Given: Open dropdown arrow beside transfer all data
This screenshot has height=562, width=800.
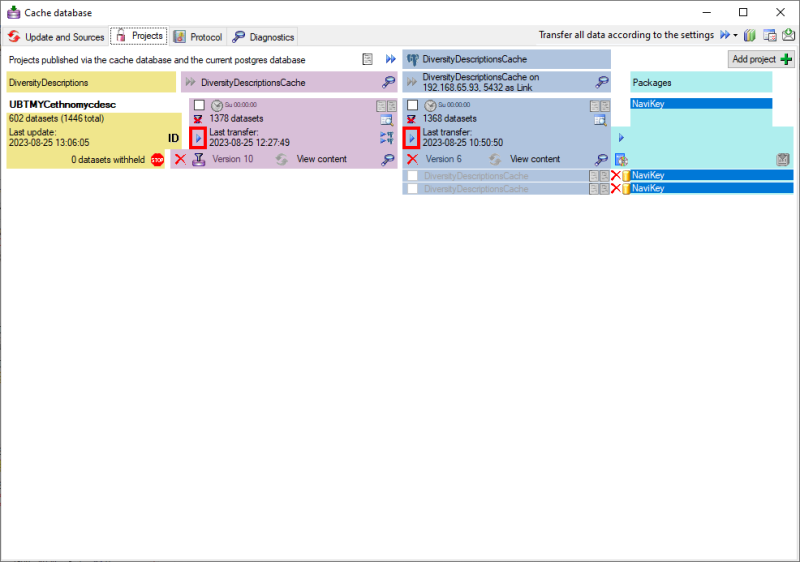Looking at the screenshot, I should (x=735, y=35).
